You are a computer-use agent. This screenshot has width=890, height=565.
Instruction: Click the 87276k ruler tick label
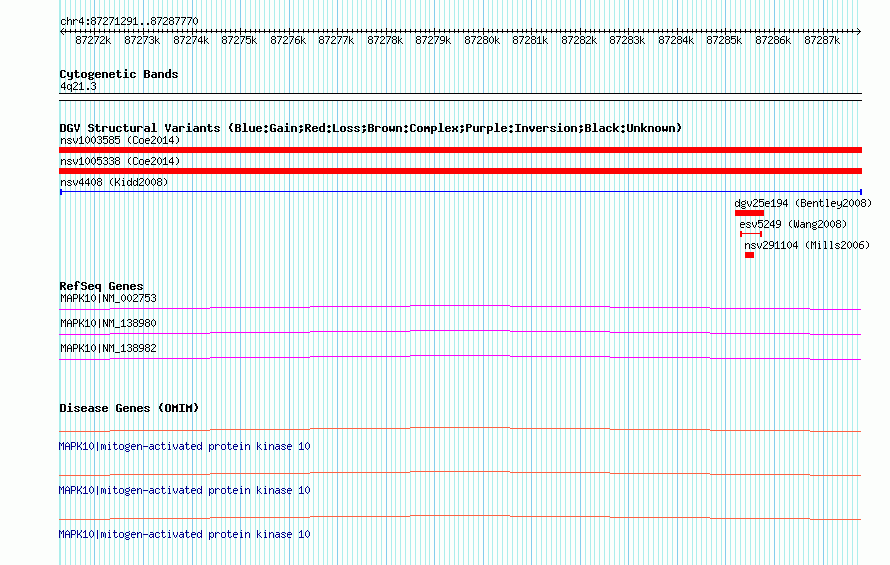(288, 40)
